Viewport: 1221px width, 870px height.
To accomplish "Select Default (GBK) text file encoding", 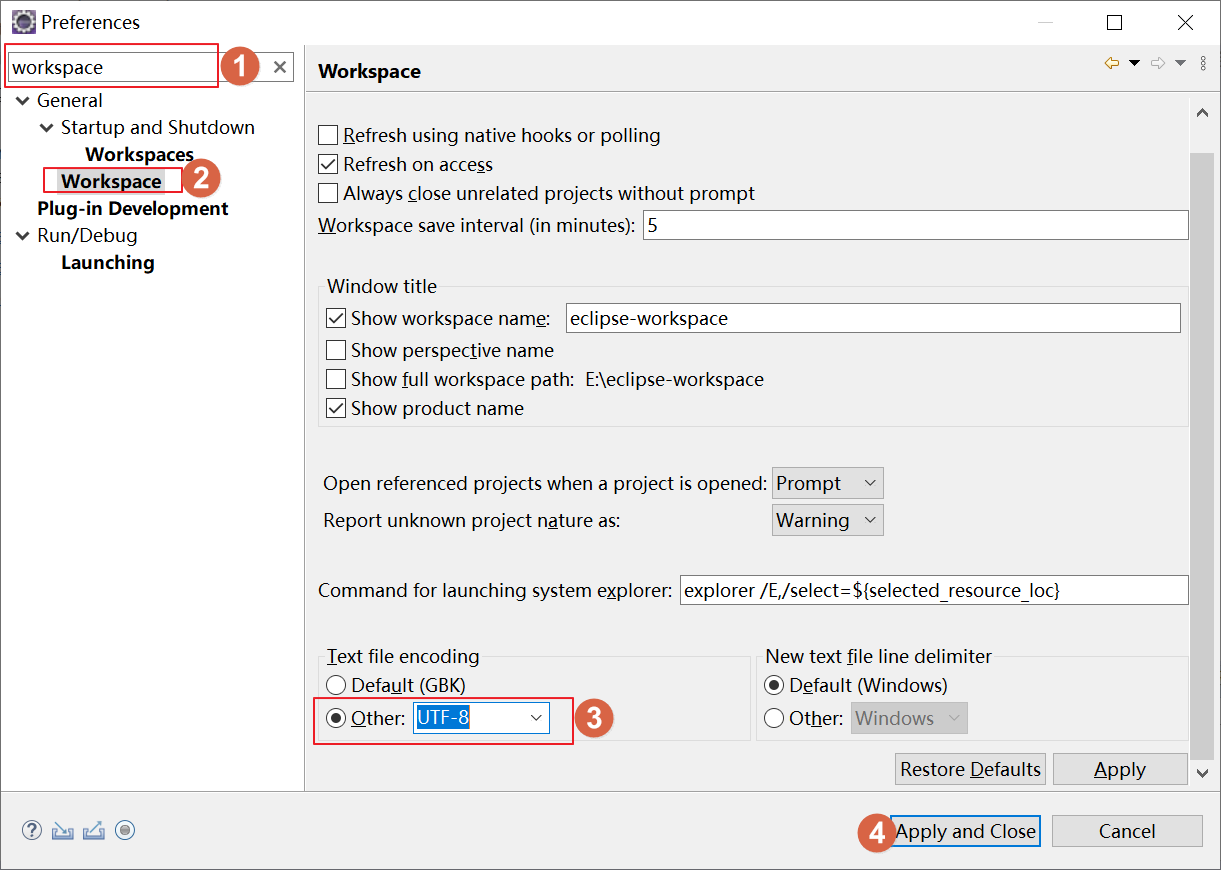I will tap(336, 686).
